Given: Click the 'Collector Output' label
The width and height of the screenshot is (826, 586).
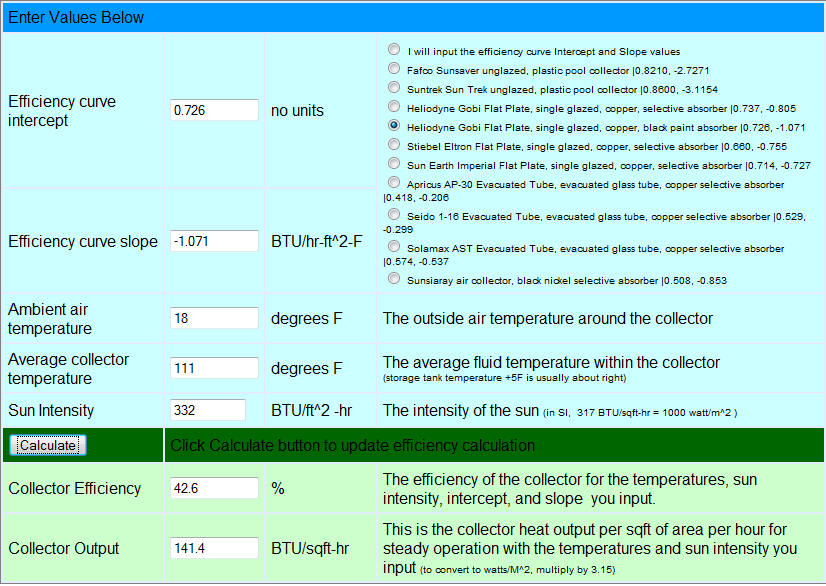Looking at the screenshot, I should (x=64, y=549).
